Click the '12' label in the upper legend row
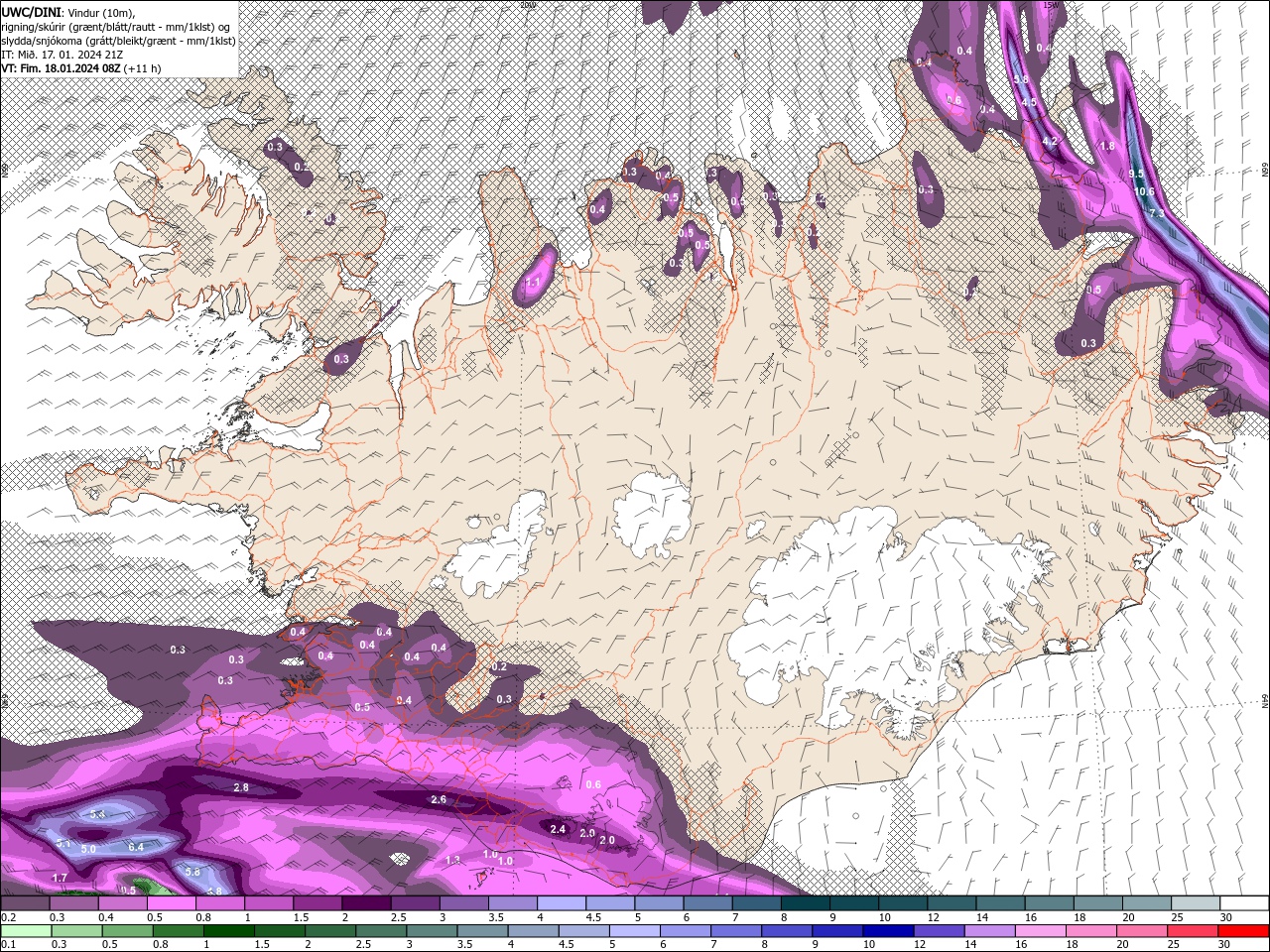Viewport: 1270px width, 952px height. (934, 917)
